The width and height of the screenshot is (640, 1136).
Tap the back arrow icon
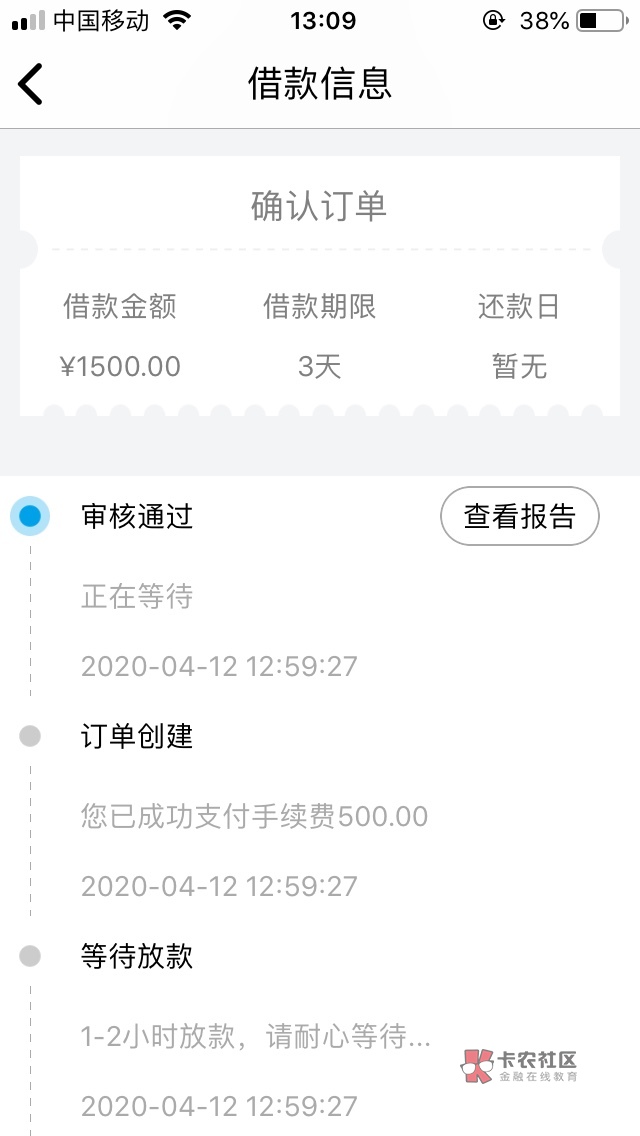pos(31,84)
